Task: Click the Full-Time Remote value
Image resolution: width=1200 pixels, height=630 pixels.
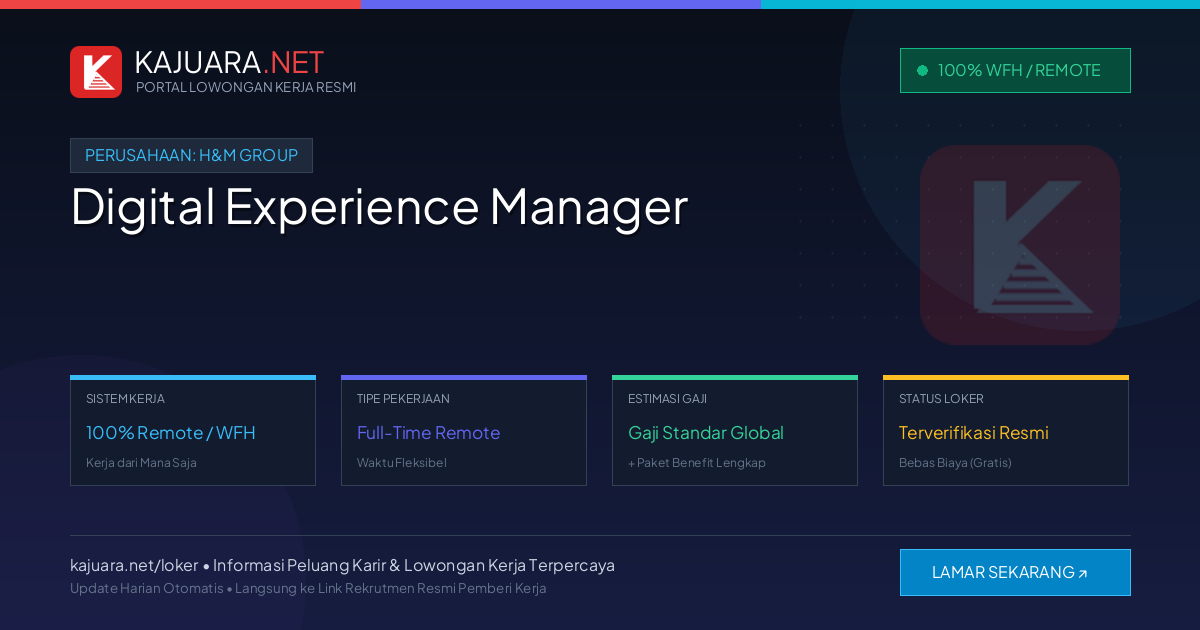Action: pyautogui.click(x=428, y=433)
